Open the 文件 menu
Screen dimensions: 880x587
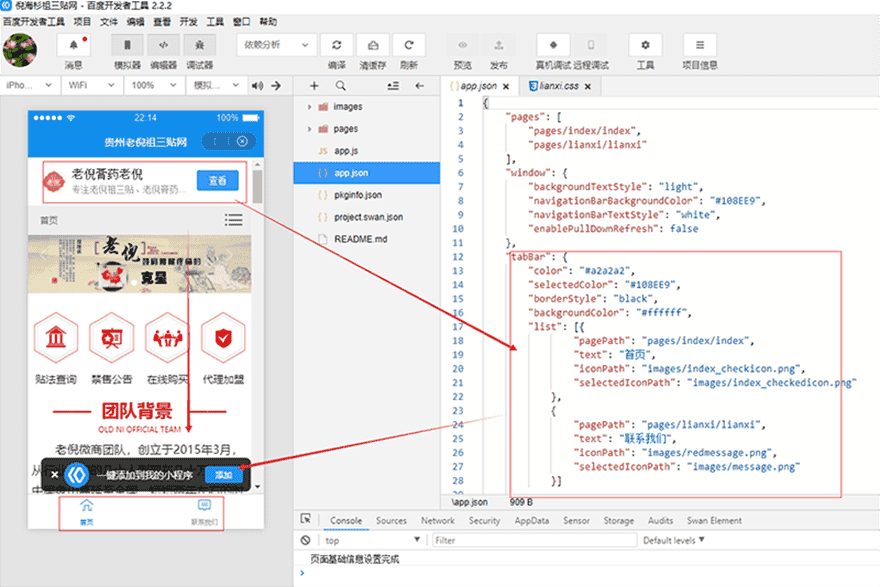[x=109, y=22]
